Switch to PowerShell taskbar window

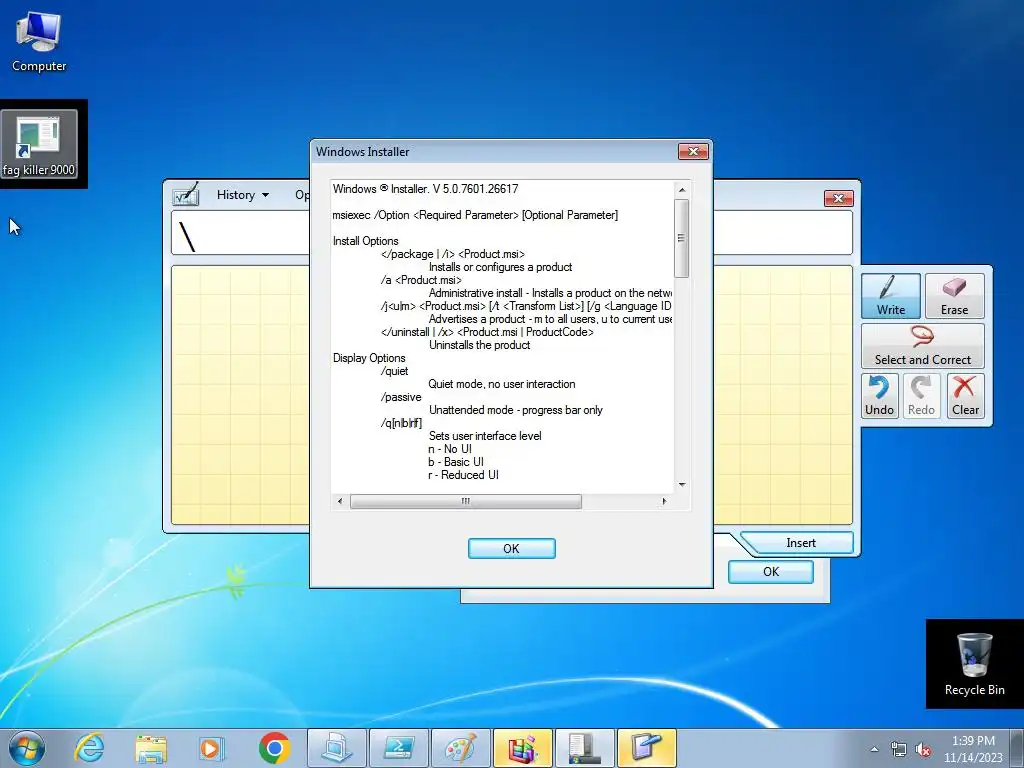[x=399, y=748]
